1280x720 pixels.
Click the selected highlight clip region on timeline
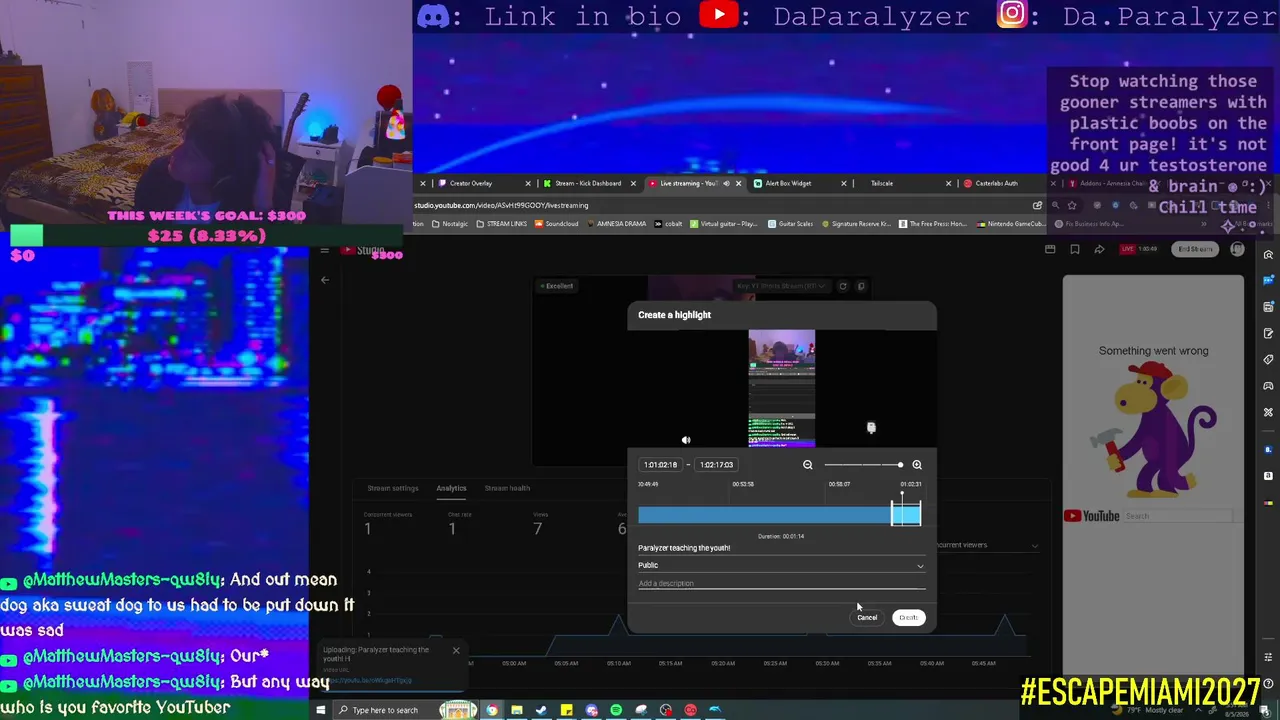[906, 514]
